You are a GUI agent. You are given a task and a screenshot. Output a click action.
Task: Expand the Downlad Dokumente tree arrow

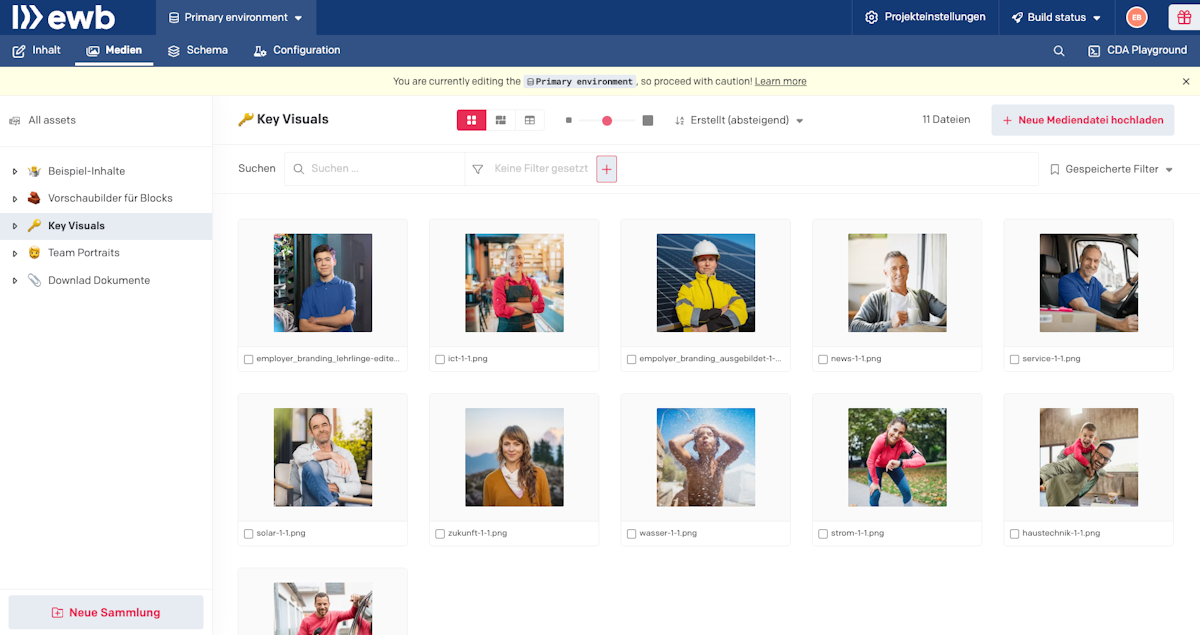coord(15,280)
